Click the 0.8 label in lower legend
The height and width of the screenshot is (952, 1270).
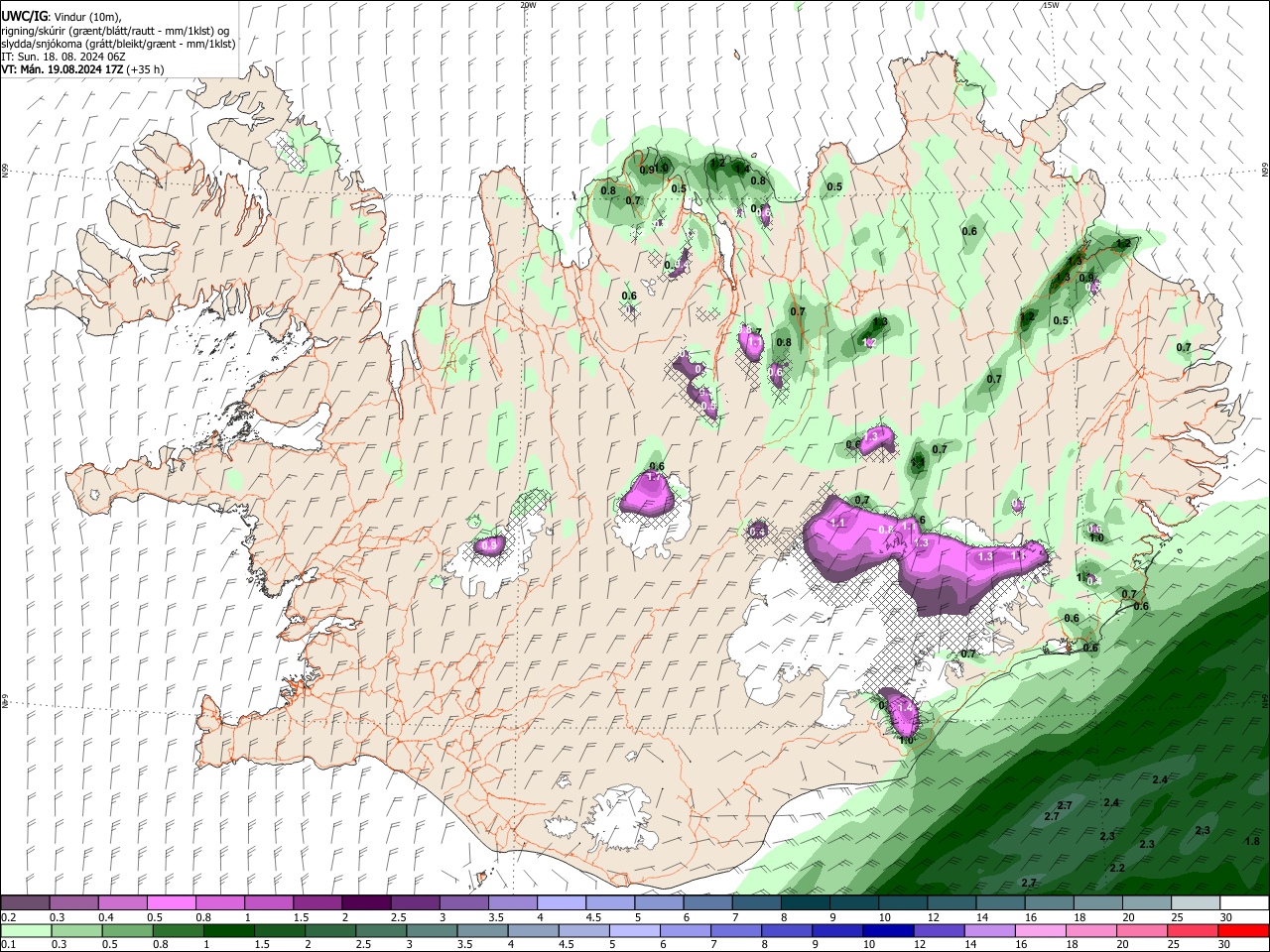tap(159, 944)
